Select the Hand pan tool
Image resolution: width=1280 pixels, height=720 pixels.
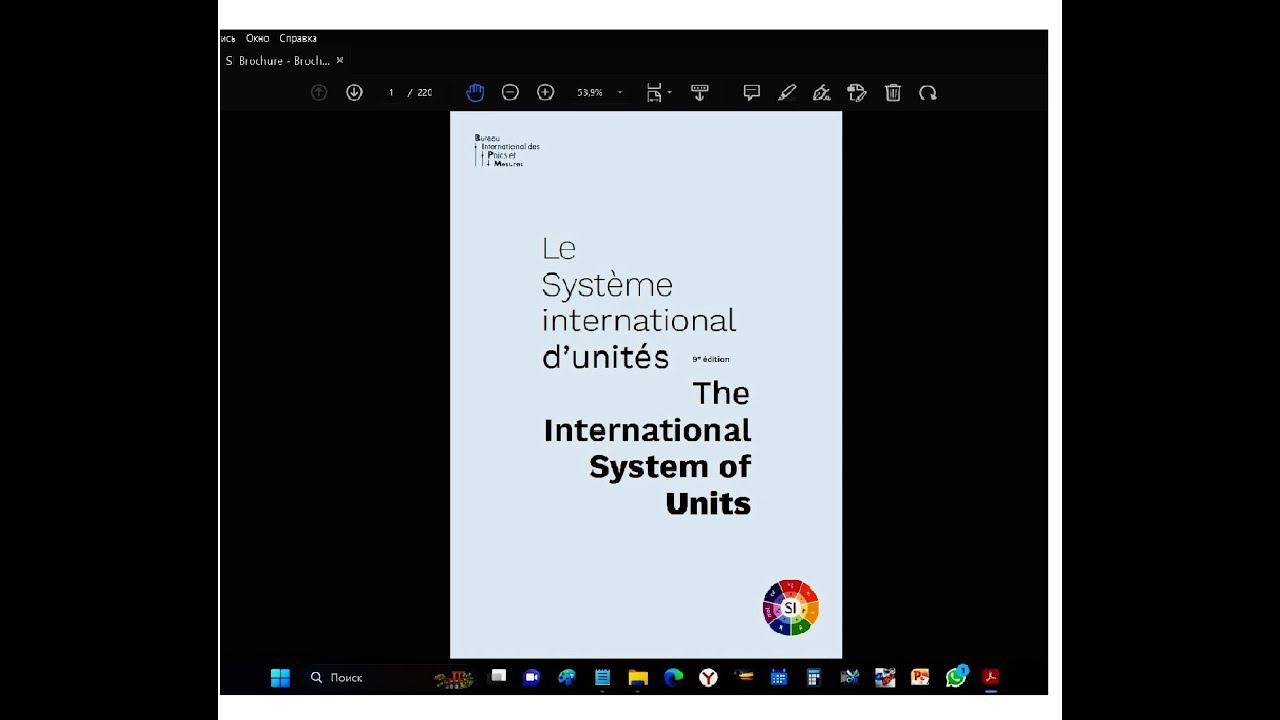pos(475,92)
